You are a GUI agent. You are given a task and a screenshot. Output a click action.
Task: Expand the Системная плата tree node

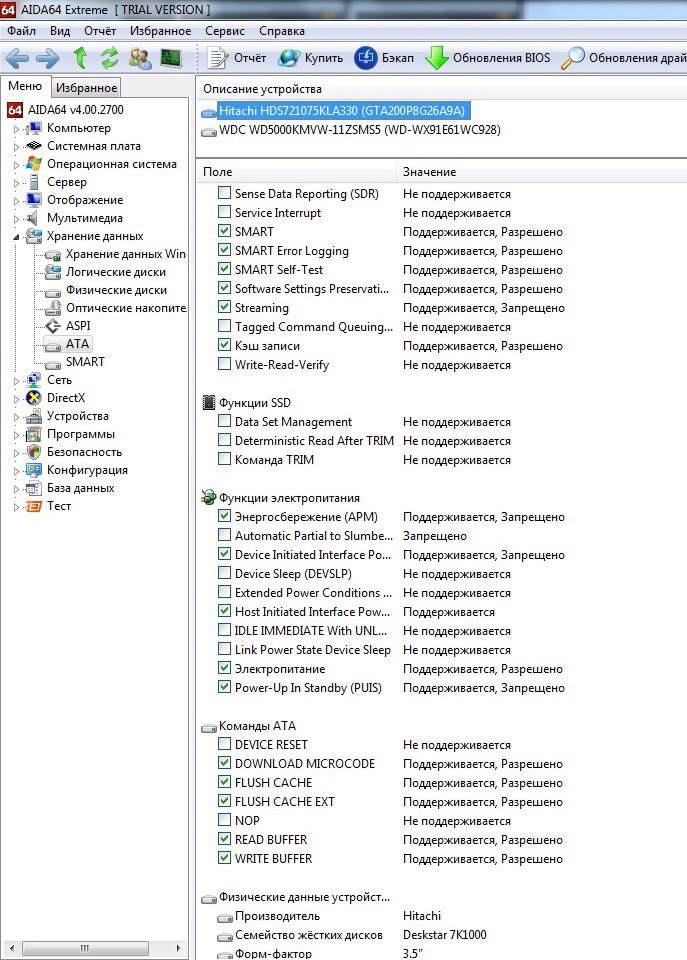(x=17, y=147)
